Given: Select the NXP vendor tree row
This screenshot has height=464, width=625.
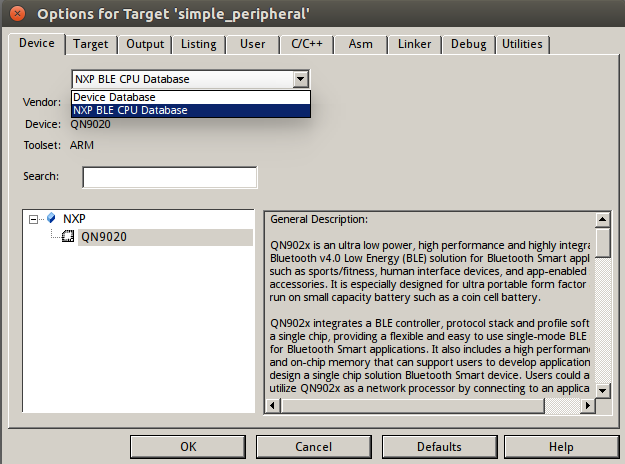Looking at the screenshot, I should pos(74,218).
